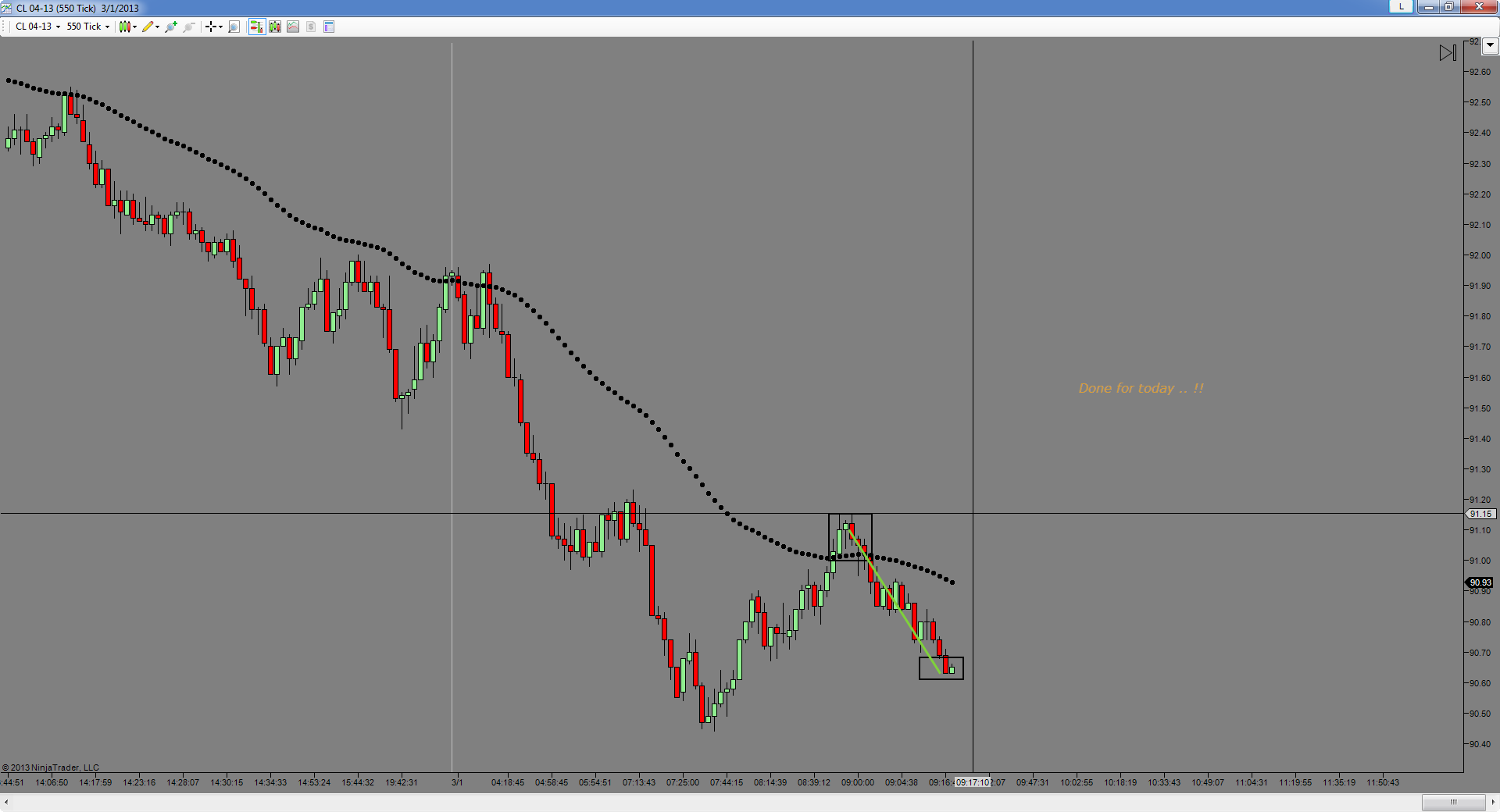
Task: Open the chart style dropdown arrow
Action: tap(135, 27)
